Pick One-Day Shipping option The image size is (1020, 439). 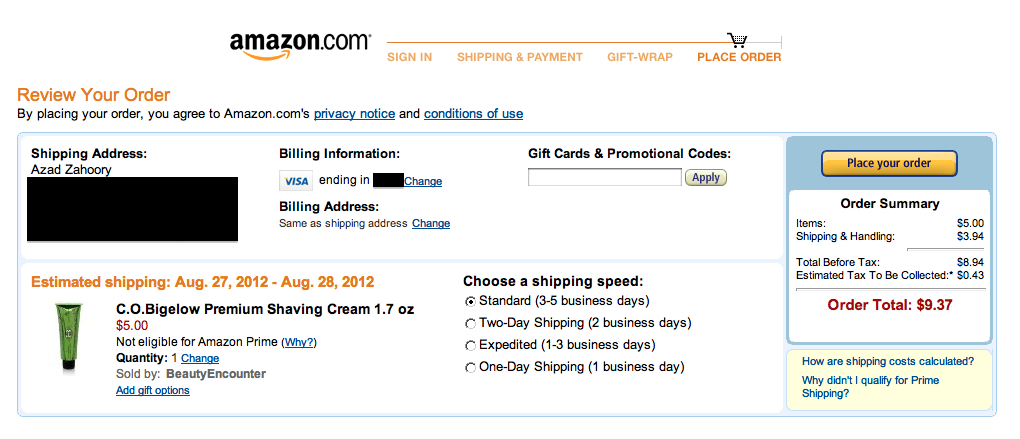point(471,367)
